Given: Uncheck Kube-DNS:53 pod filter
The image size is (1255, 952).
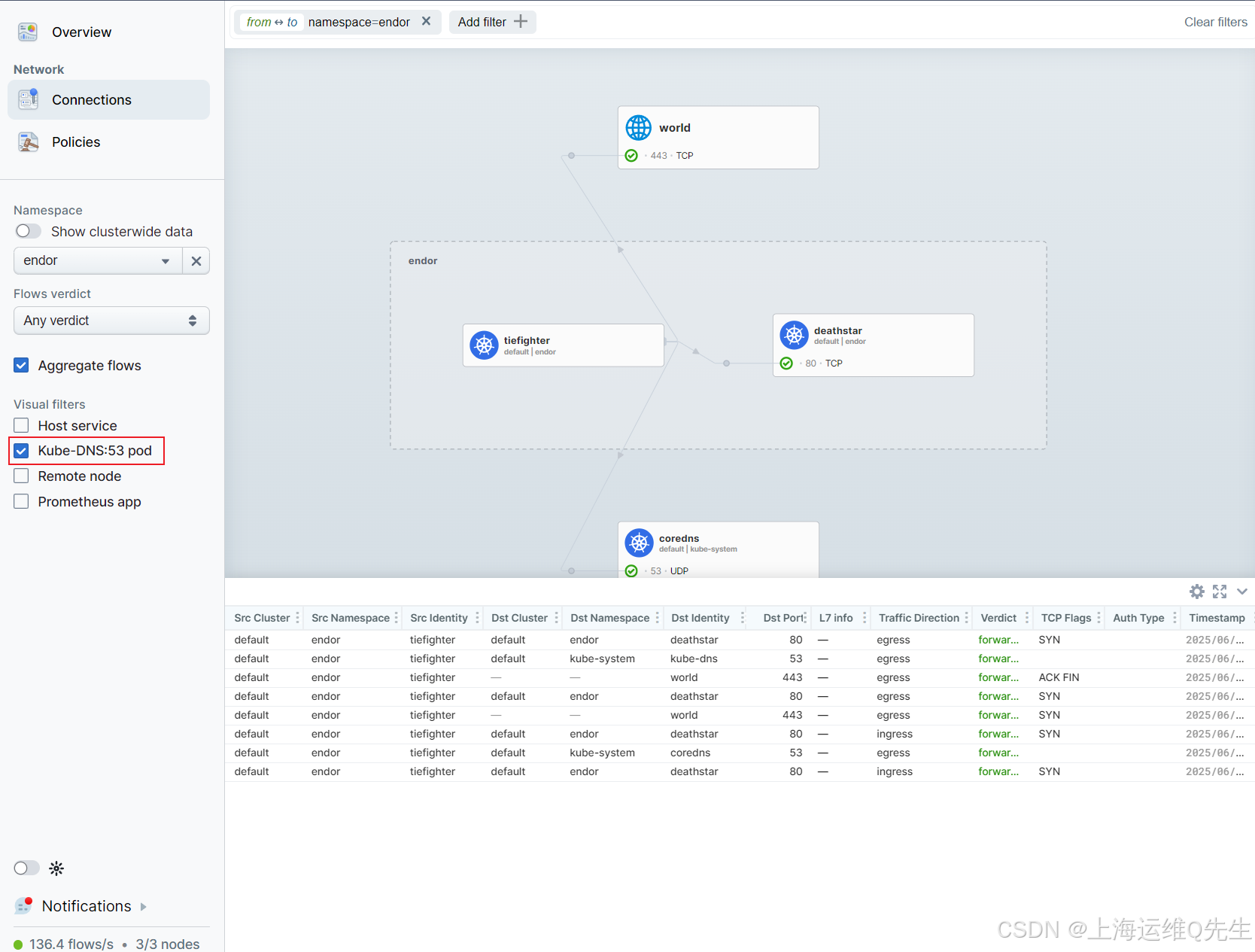Looking at the screenshot, I should 21,451.
